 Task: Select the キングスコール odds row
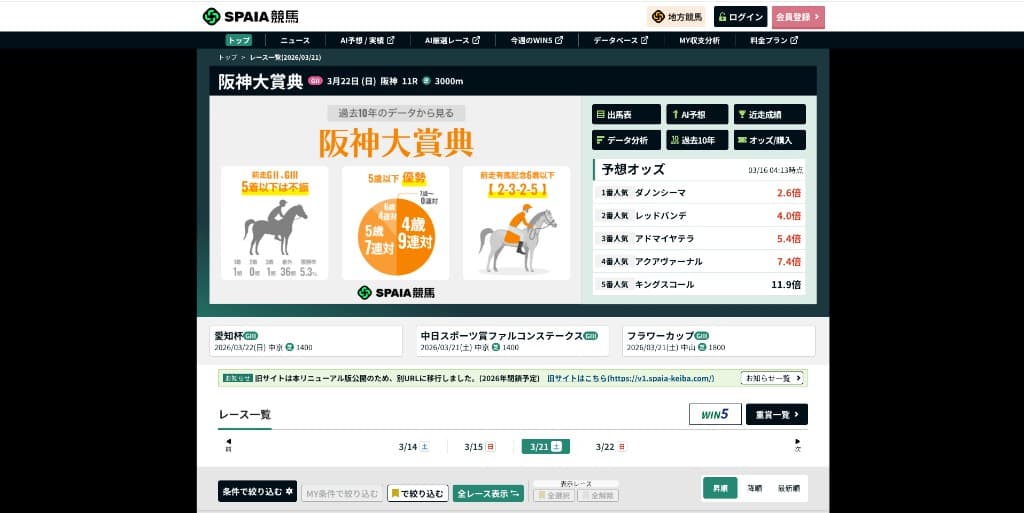pyautogui.click(x=699, y=284)
